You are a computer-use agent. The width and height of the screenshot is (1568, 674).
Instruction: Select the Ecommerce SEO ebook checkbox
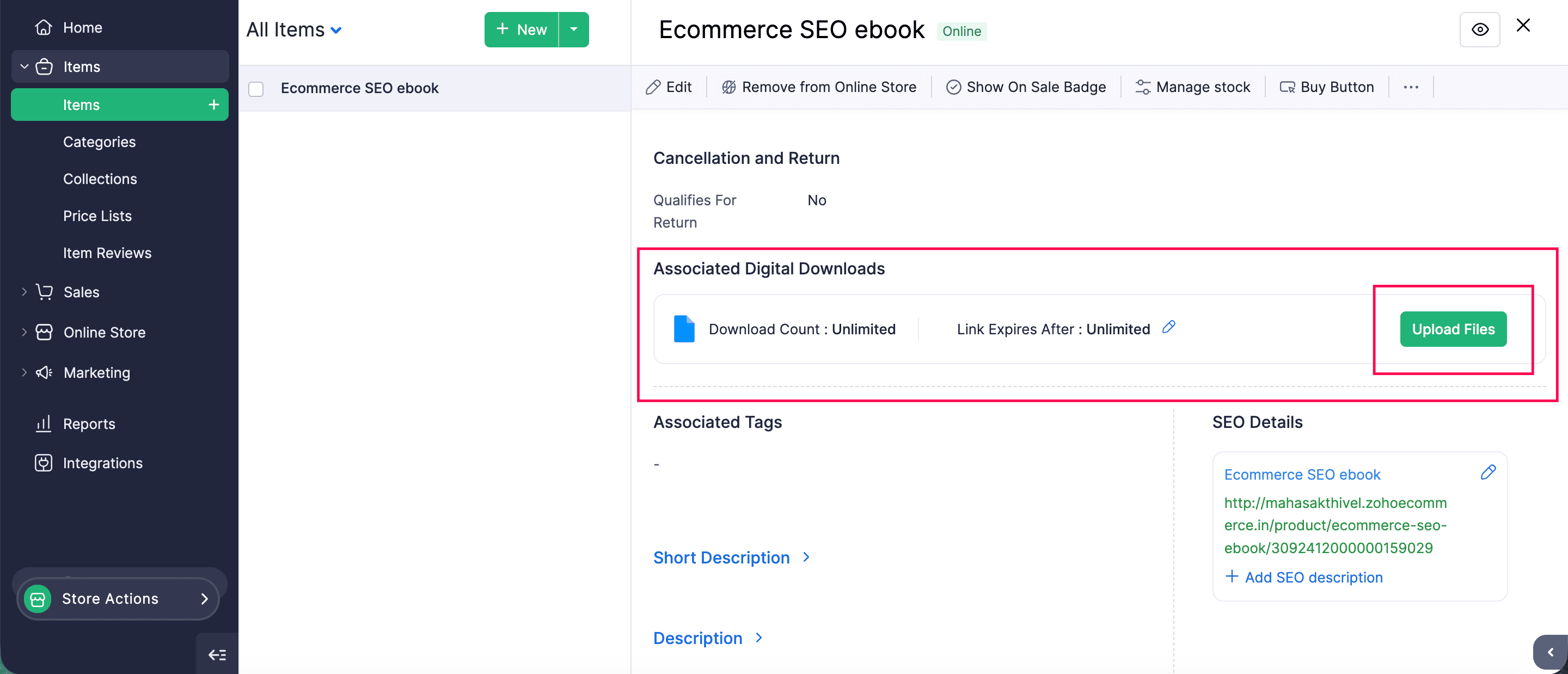click(x=256, y=89)
